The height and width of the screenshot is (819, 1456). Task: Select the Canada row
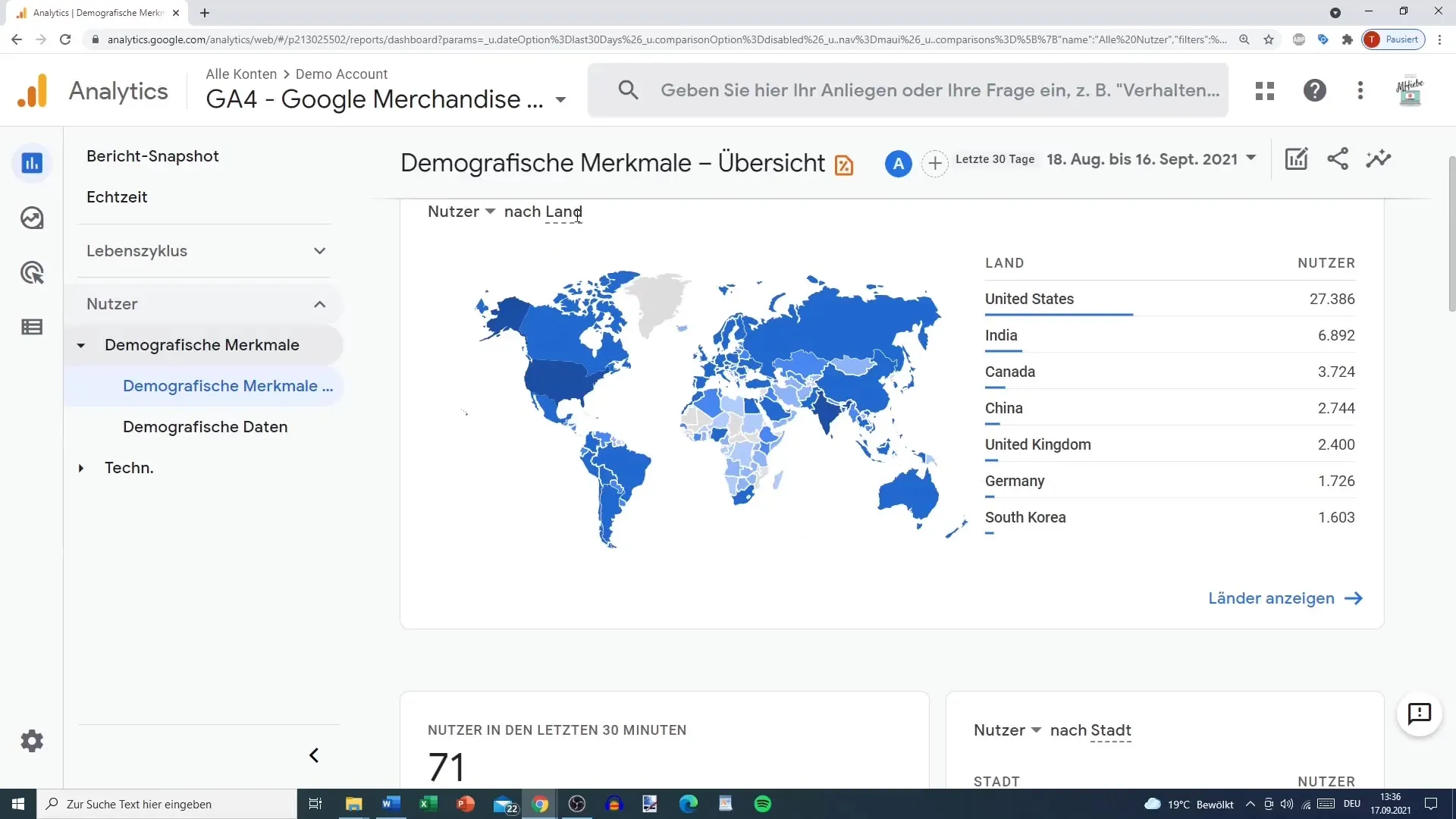coord(1169,372)
